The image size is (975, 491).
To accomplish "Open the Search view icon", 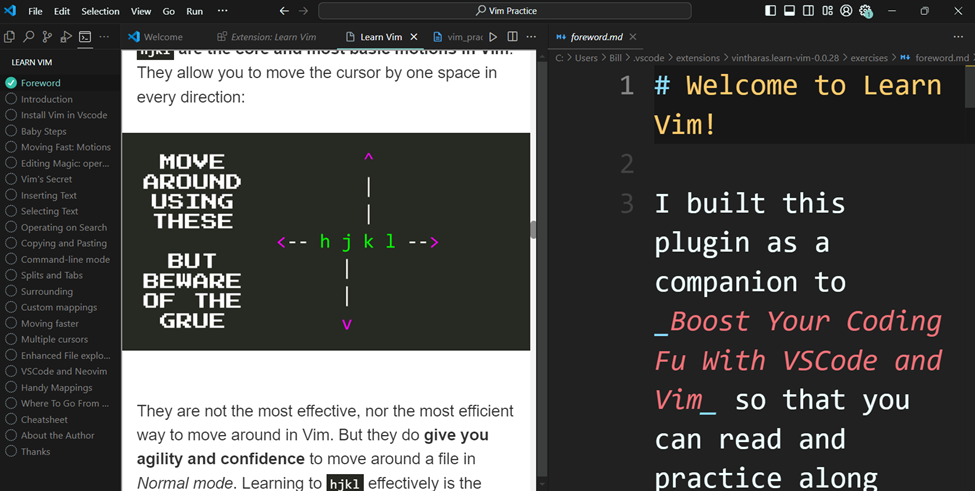I will click(29, 37).
